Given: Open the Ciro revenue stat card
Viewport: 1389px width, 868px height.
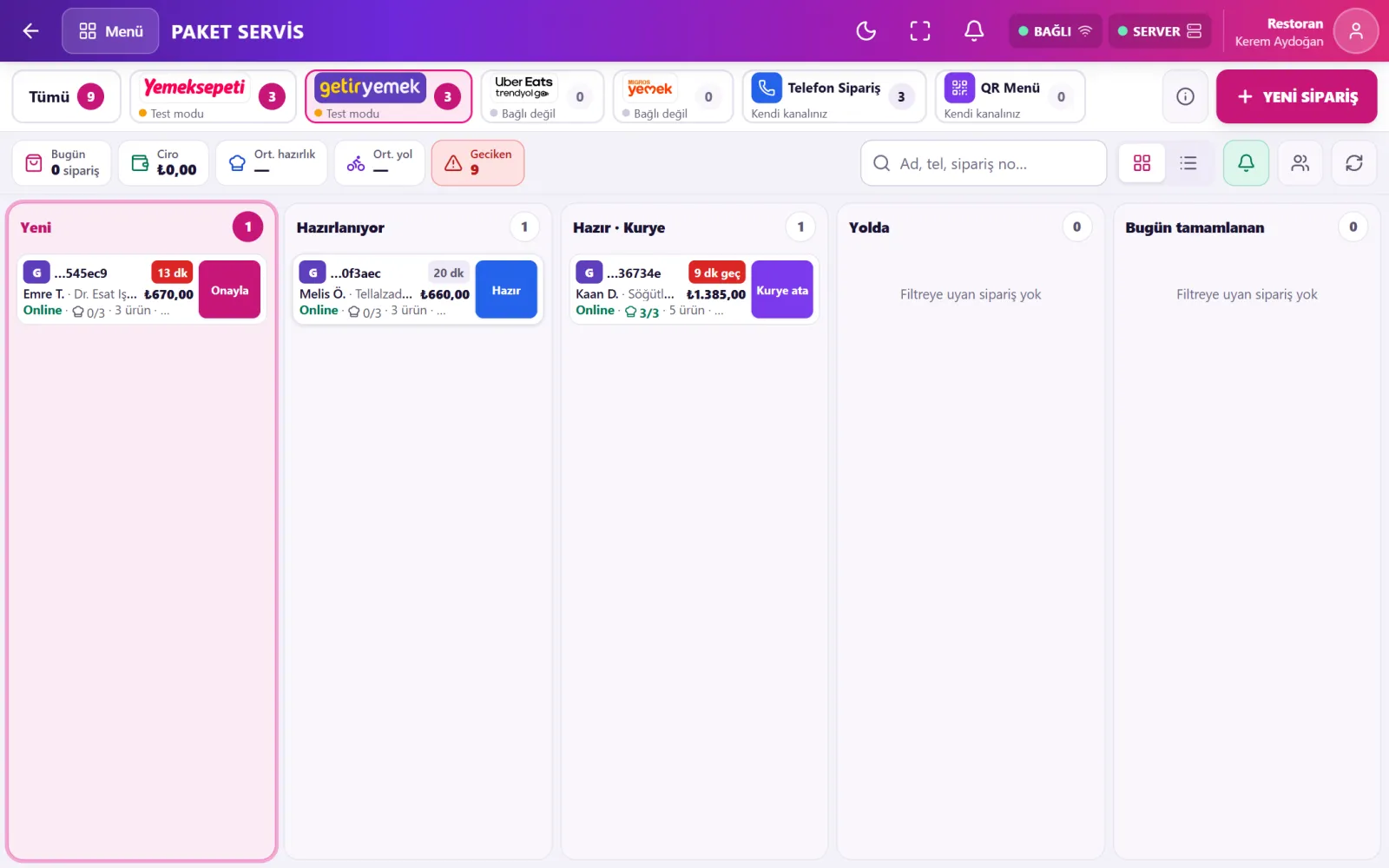Looking at the screenshot, I should (163, 163).
